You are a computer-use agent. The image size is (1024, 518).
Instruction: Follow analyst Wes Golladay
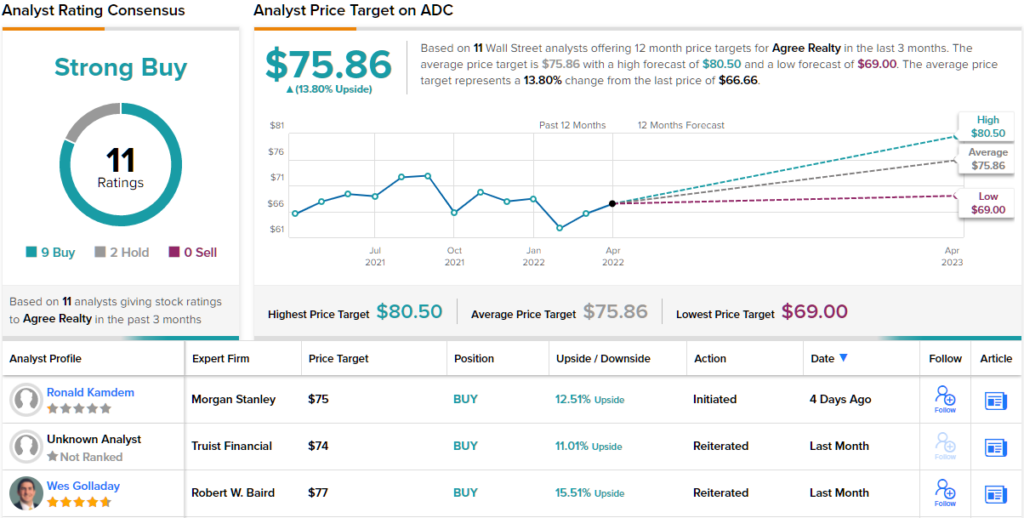point(945,492)
